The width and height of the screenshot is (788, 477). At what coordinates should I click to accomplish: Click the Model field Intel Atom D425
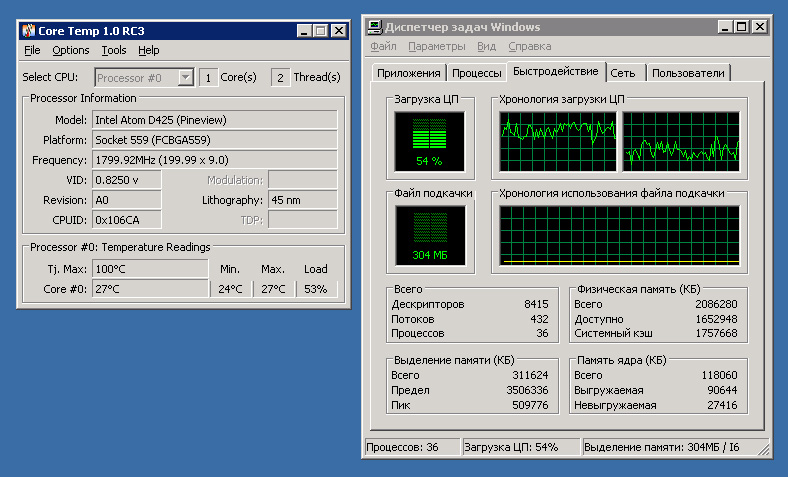215,120
